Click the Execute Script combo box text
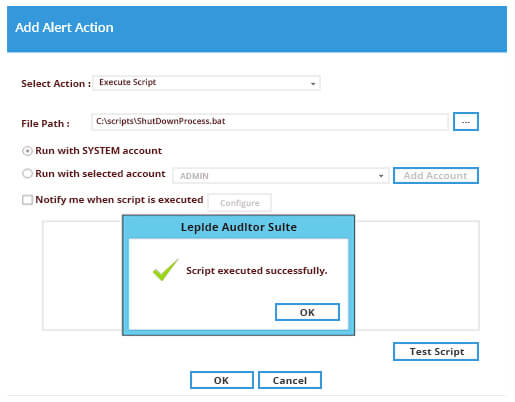 [128, 82]
